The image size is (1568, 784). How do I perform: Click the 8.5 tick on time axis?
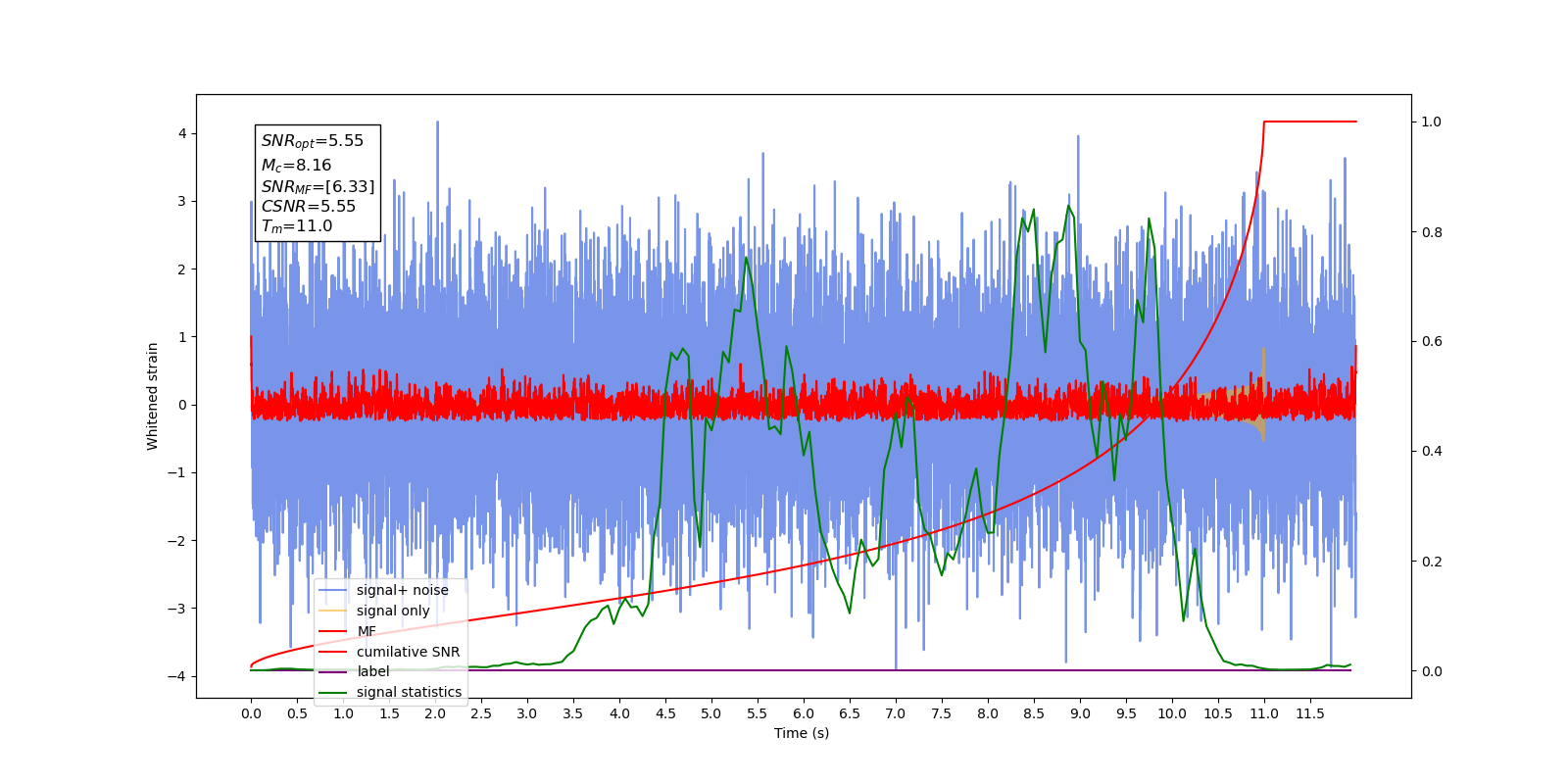[x=1034, y=713]
